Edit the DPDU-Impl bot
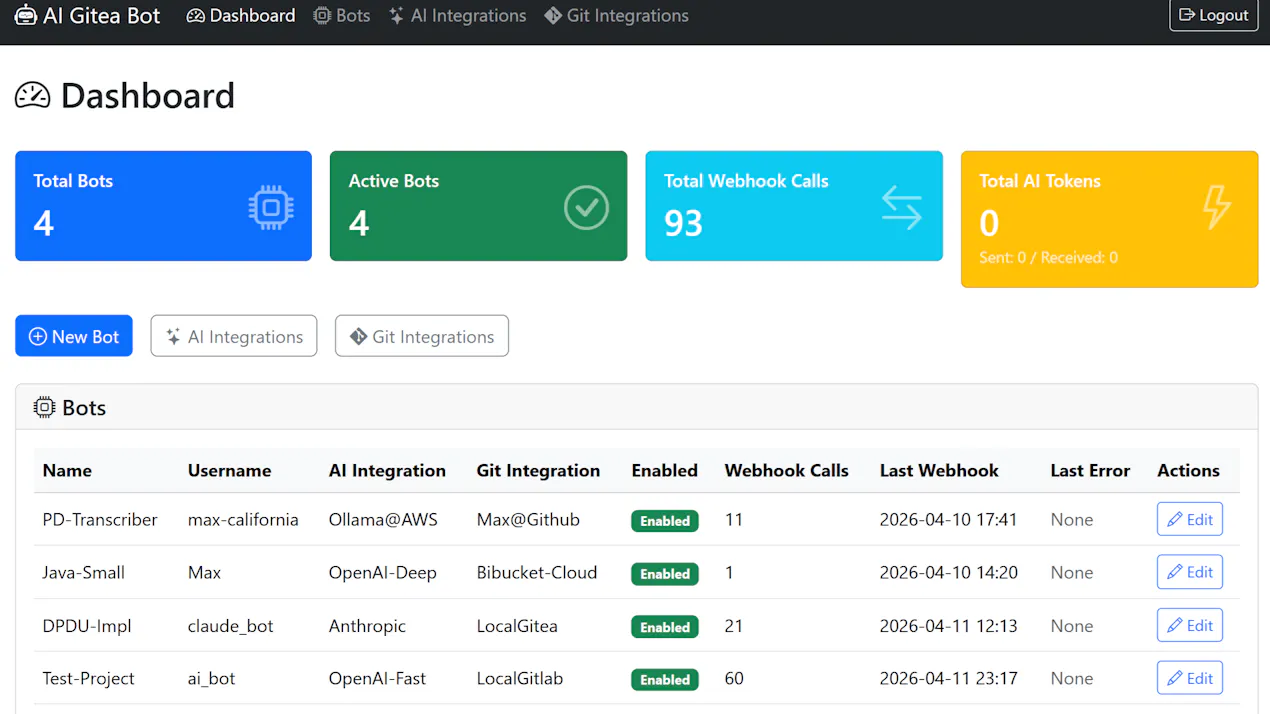 [x=1190, y=625]
